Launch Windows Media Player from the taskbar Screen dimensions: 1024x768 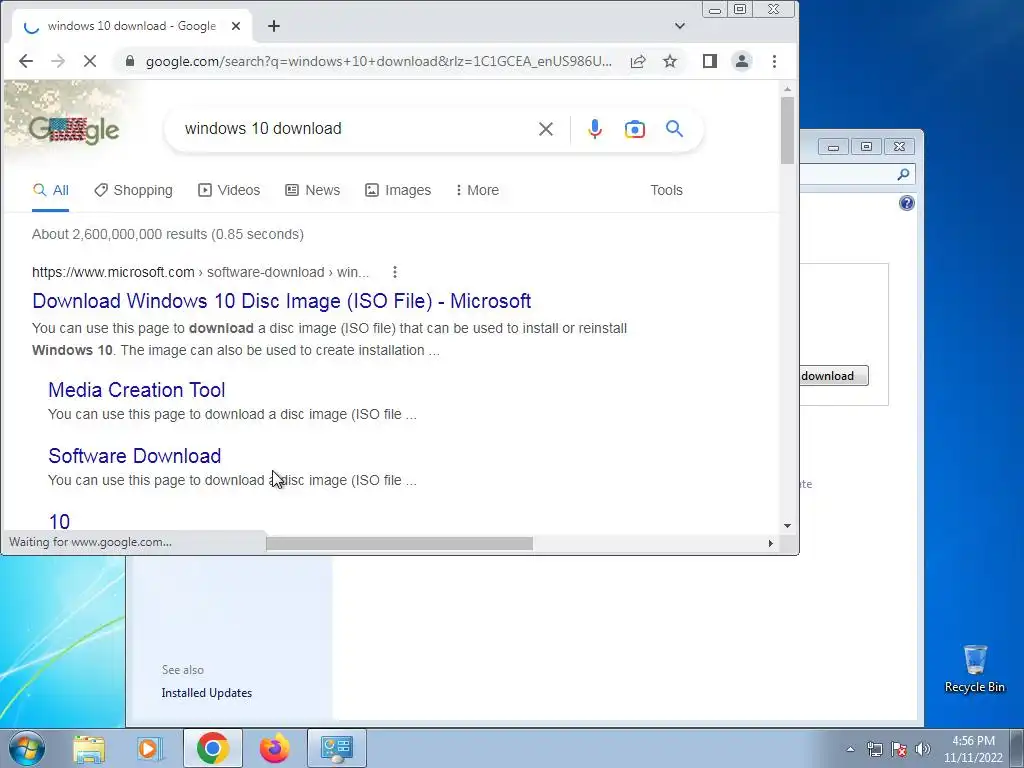[150, 748]
